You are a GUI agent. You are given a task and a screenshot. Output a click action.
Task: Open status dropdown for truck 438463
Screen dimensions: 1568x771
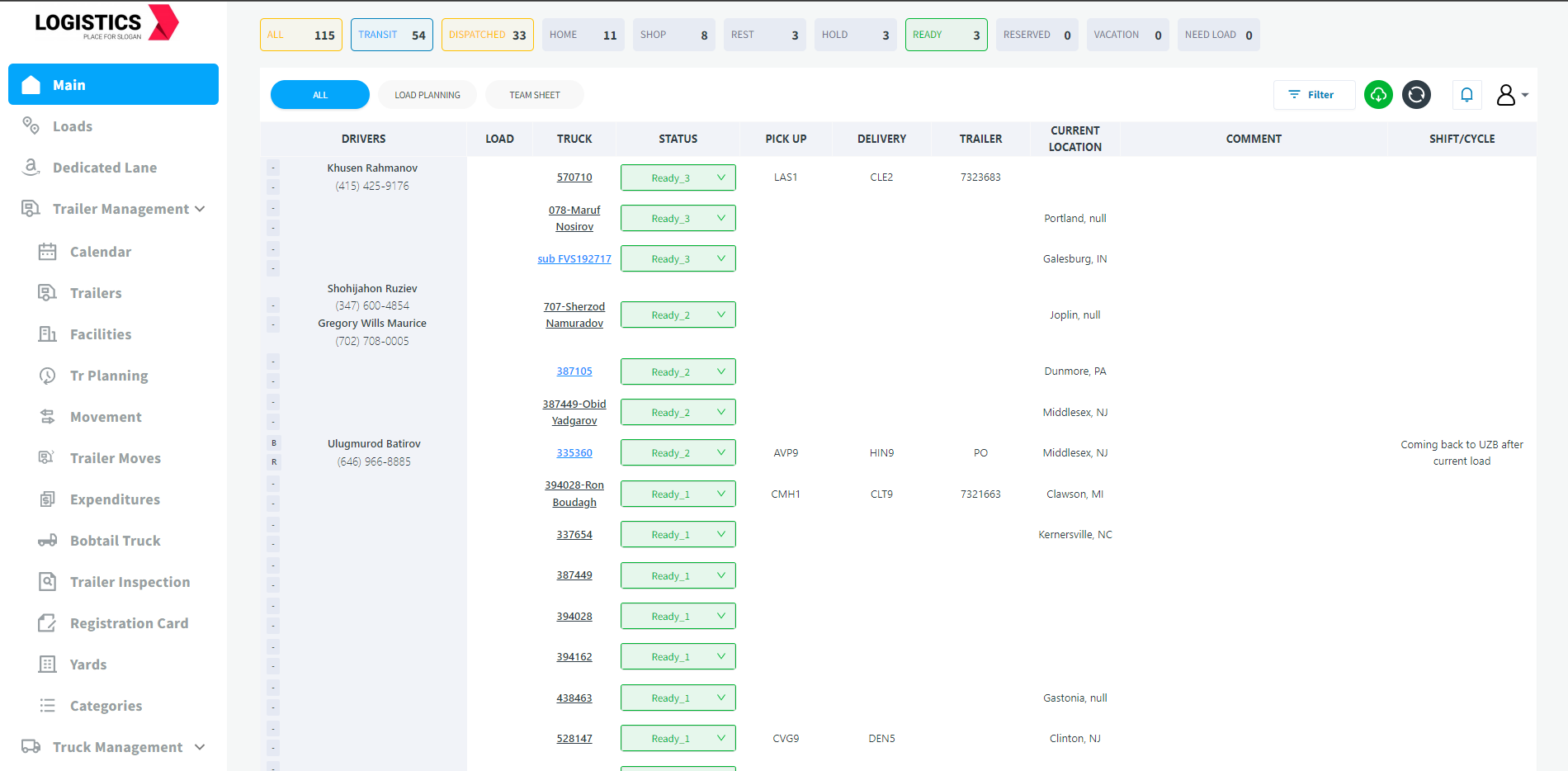[x=678, y=698]
